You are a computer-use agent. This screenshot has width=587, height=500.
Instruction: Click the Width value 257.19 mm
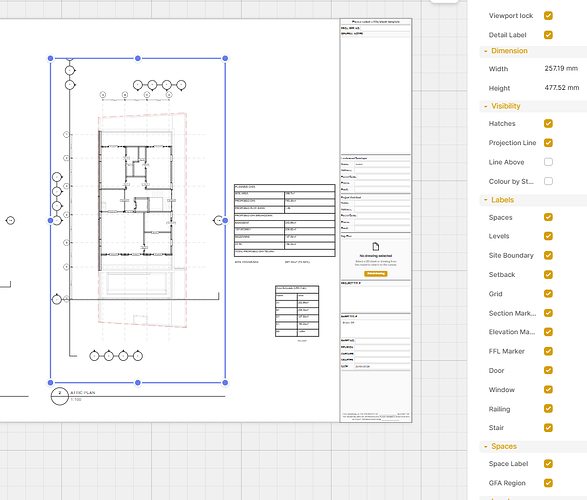[x=561, y=68]
